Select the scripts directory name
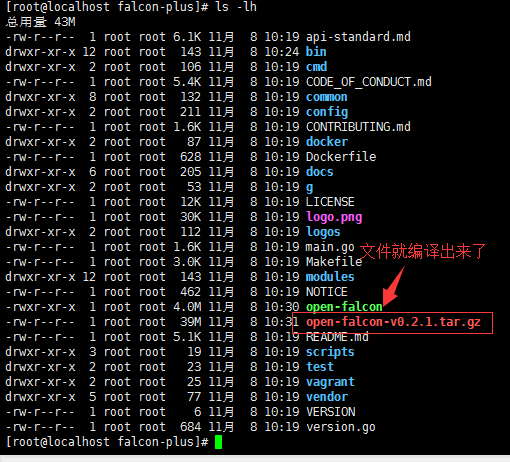 [x=330, y=352]
